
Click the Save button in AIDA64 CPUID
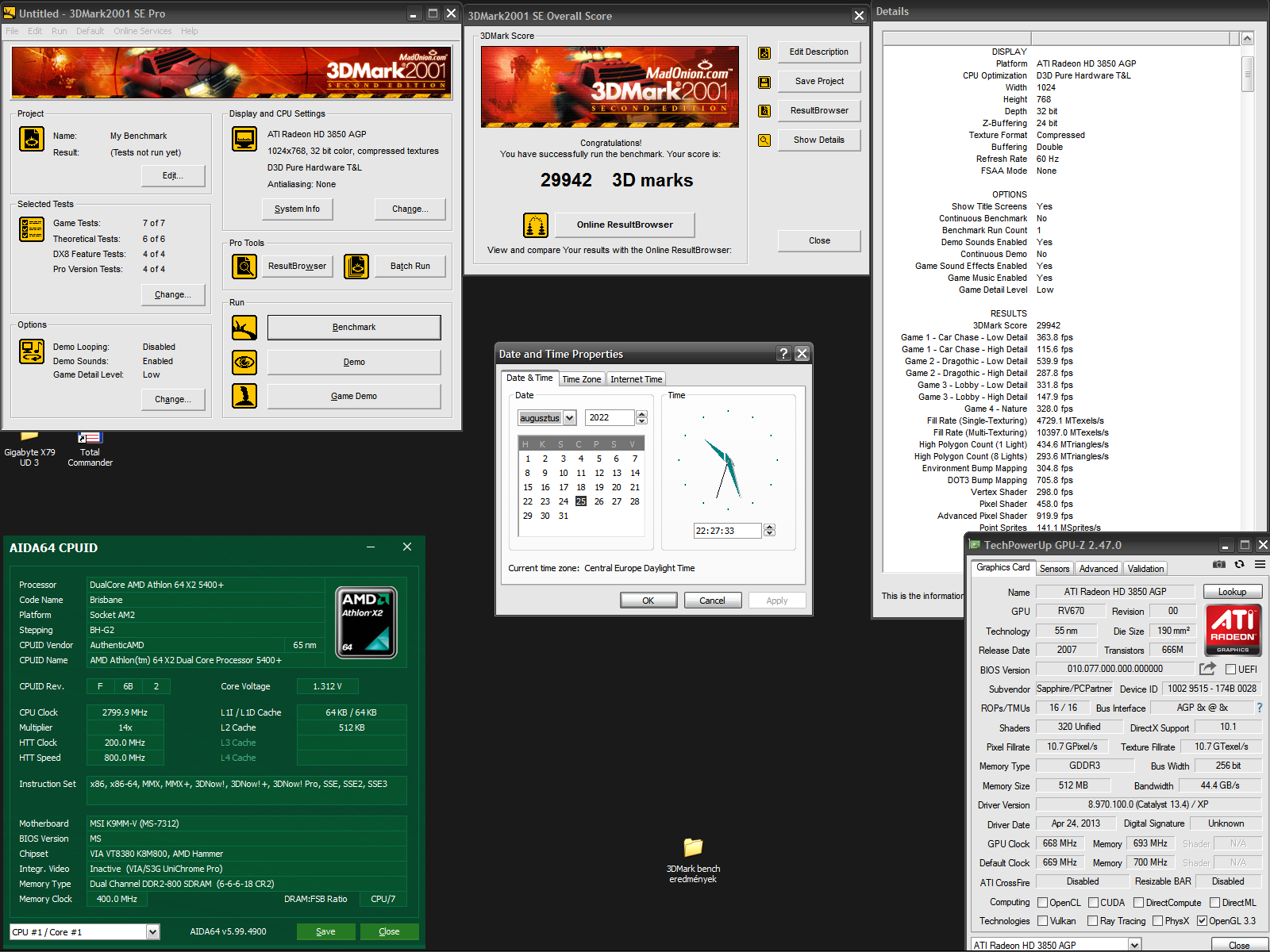pyautogui.click(x=325, y=931)
